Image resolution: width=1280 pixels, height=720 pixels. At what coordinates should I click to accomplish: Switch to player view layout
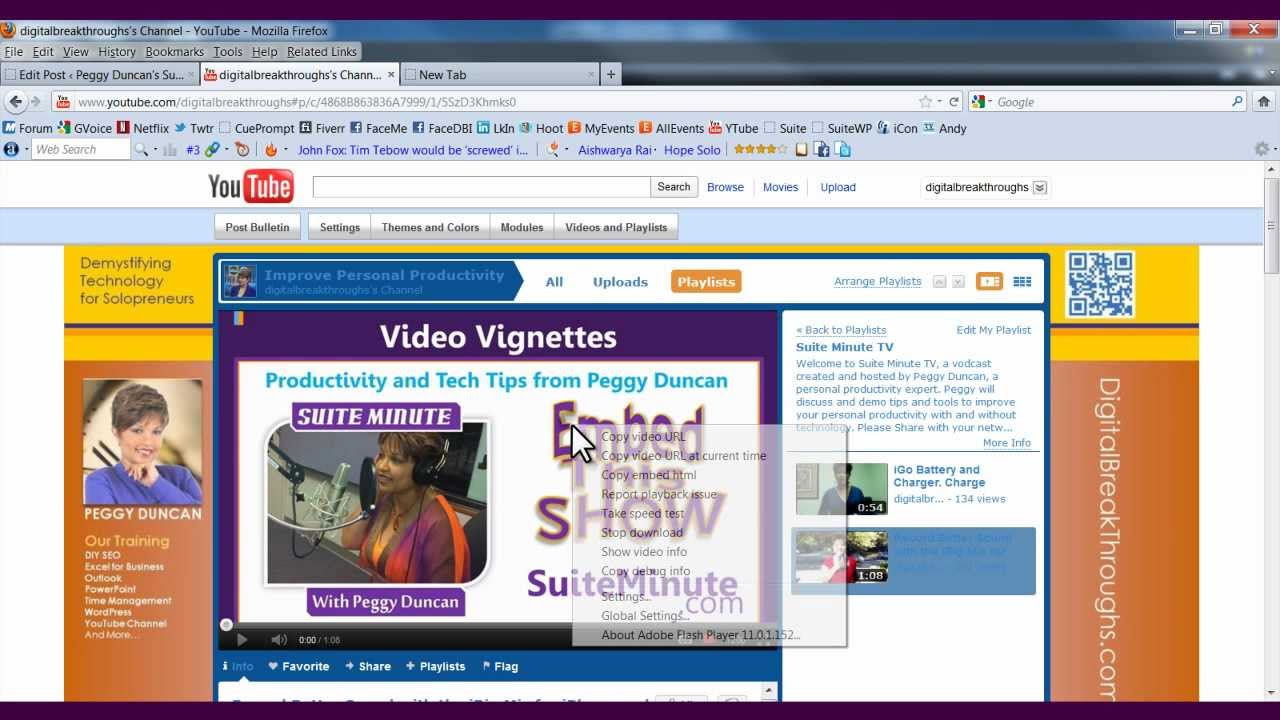point(989,282)
